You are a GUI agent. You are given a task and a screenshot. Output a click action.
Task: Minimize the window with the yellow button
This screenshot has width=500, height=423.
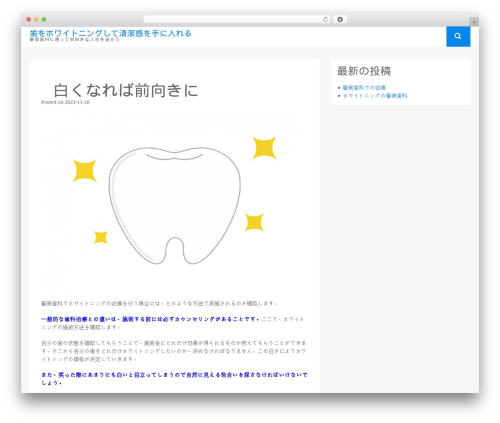point(36,19)
